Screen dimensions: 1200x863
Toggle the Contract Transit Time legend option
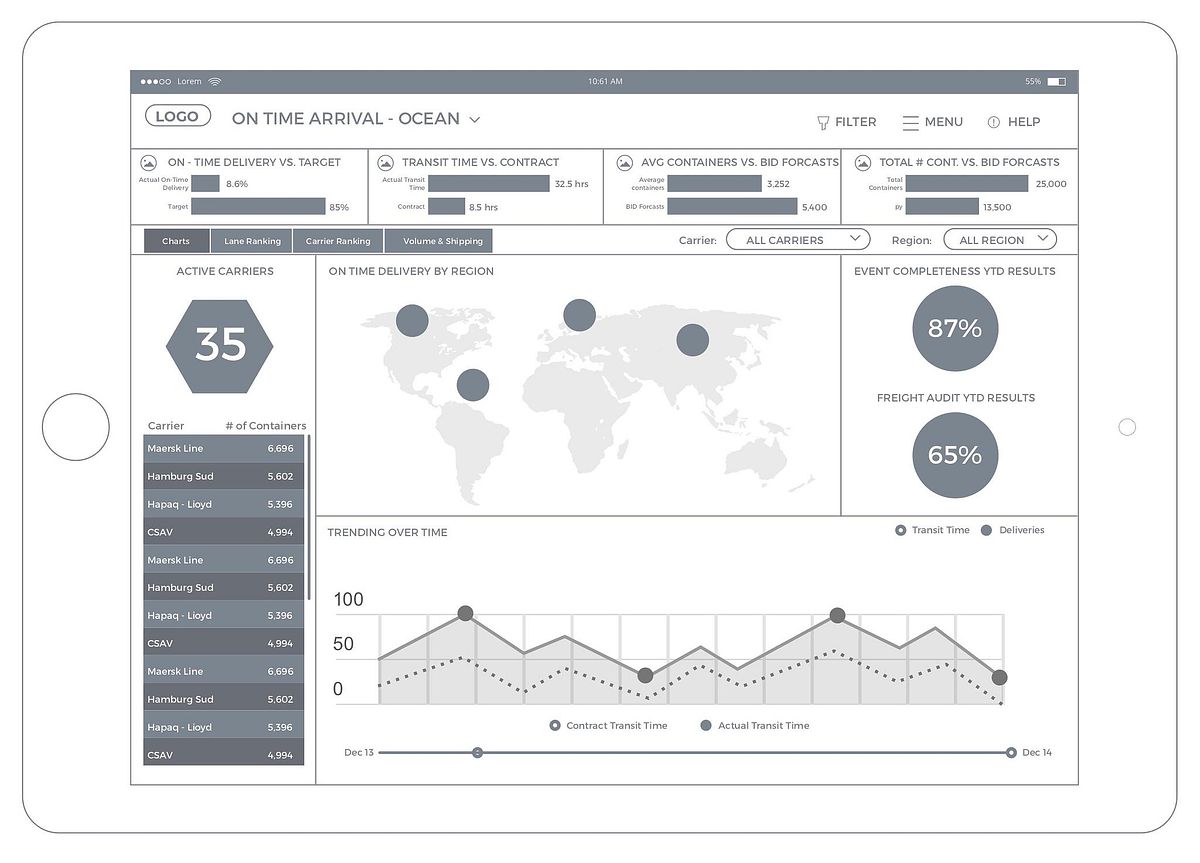[555, 725]
